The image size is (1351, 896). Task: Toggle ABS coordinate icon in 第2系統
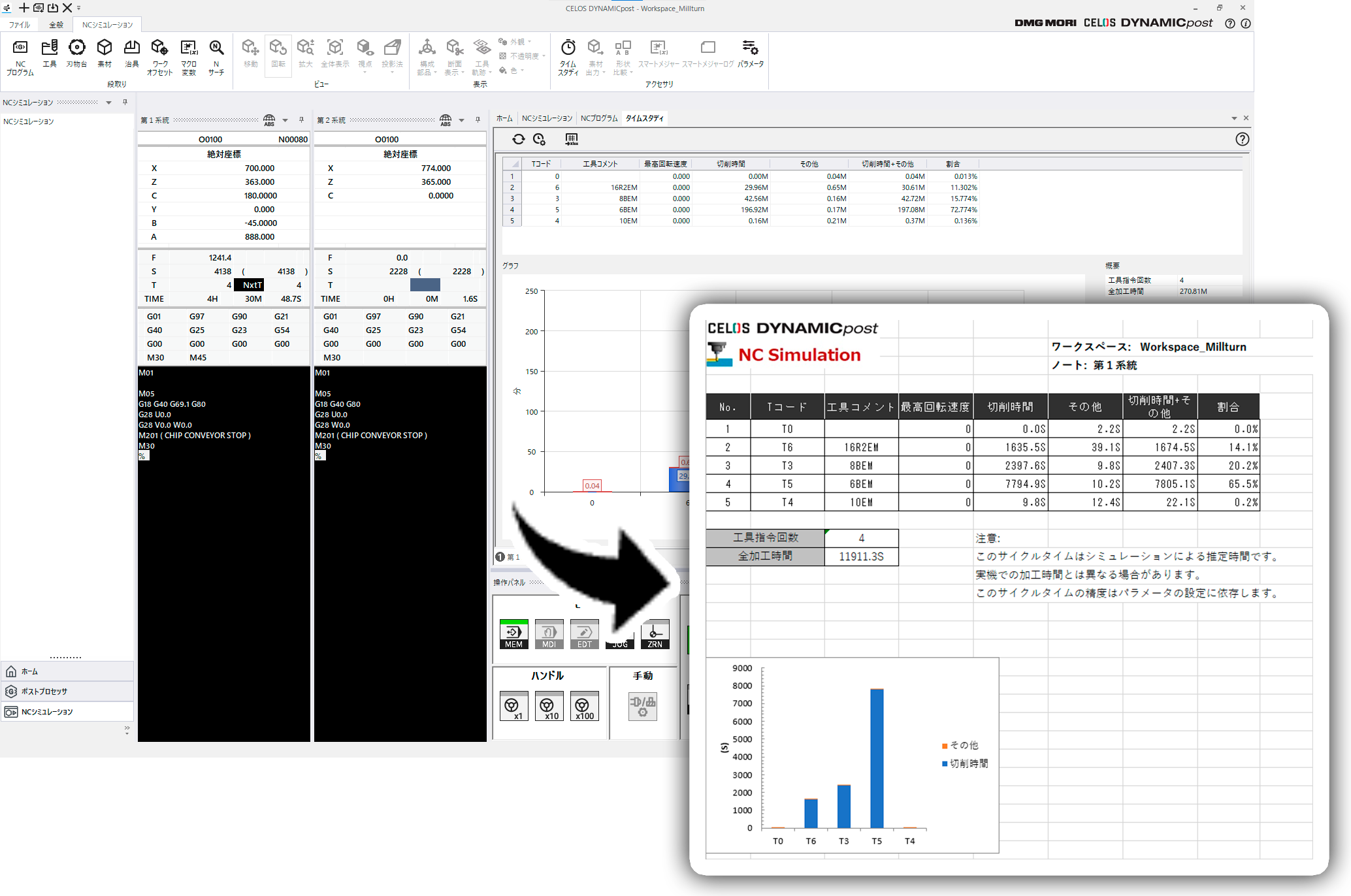point(446,120)
